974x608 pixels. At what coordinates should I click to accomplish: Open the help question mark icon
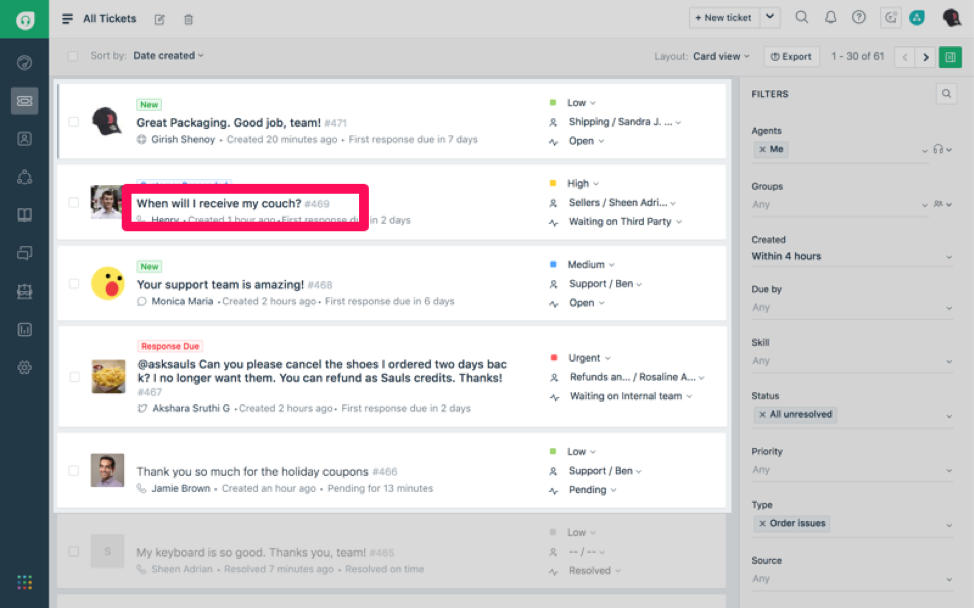pos(858,17)
